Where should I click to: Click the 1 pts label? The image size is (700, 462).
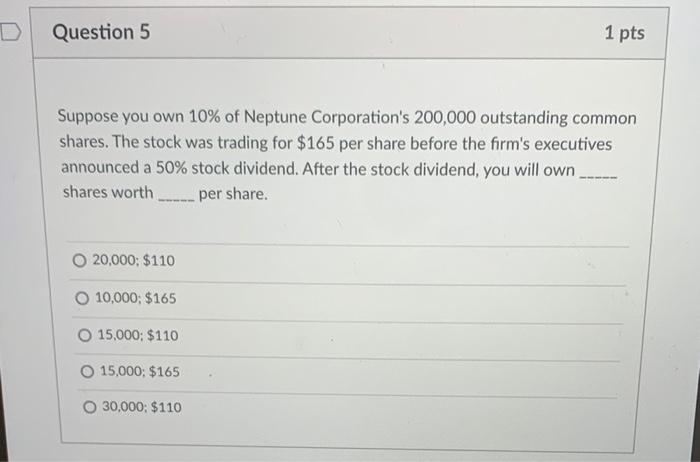click(624, 33)
